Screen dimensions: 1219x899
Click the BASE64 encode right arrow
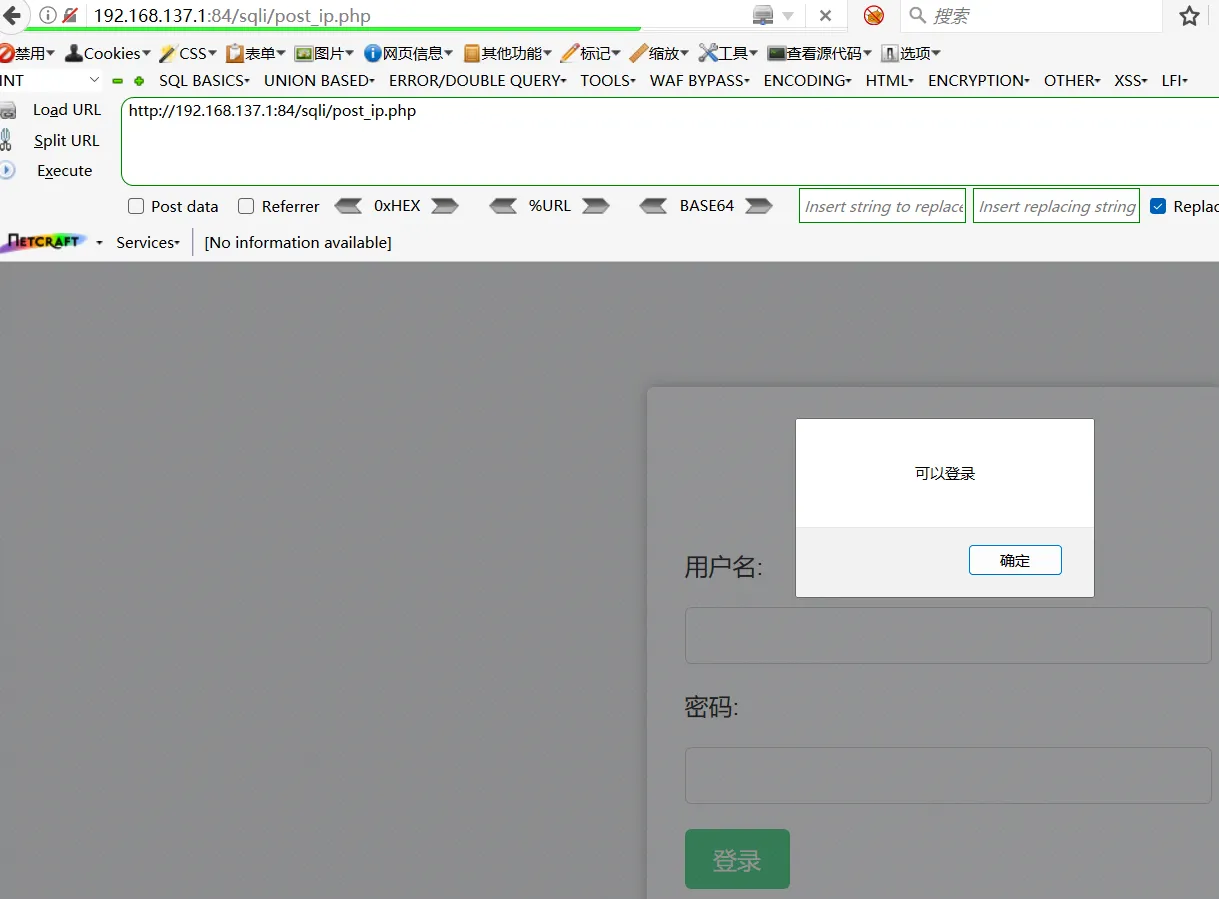point(759,206)
